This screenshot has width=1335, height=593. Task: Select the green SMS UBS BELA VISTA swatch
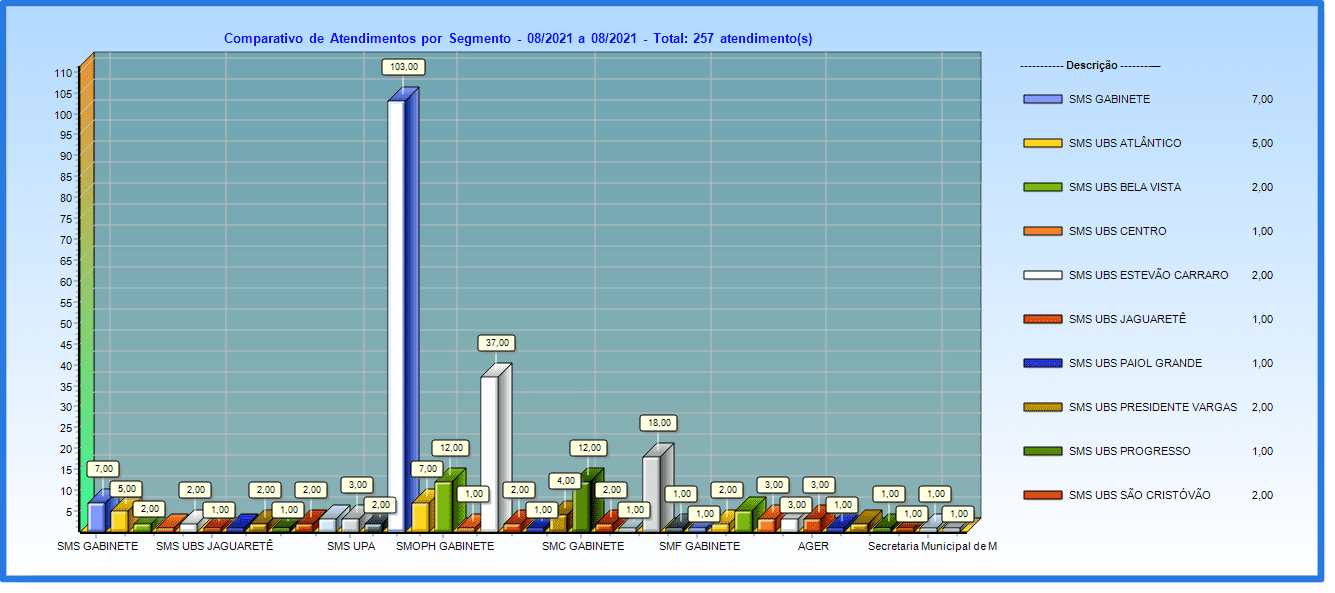1042,187
